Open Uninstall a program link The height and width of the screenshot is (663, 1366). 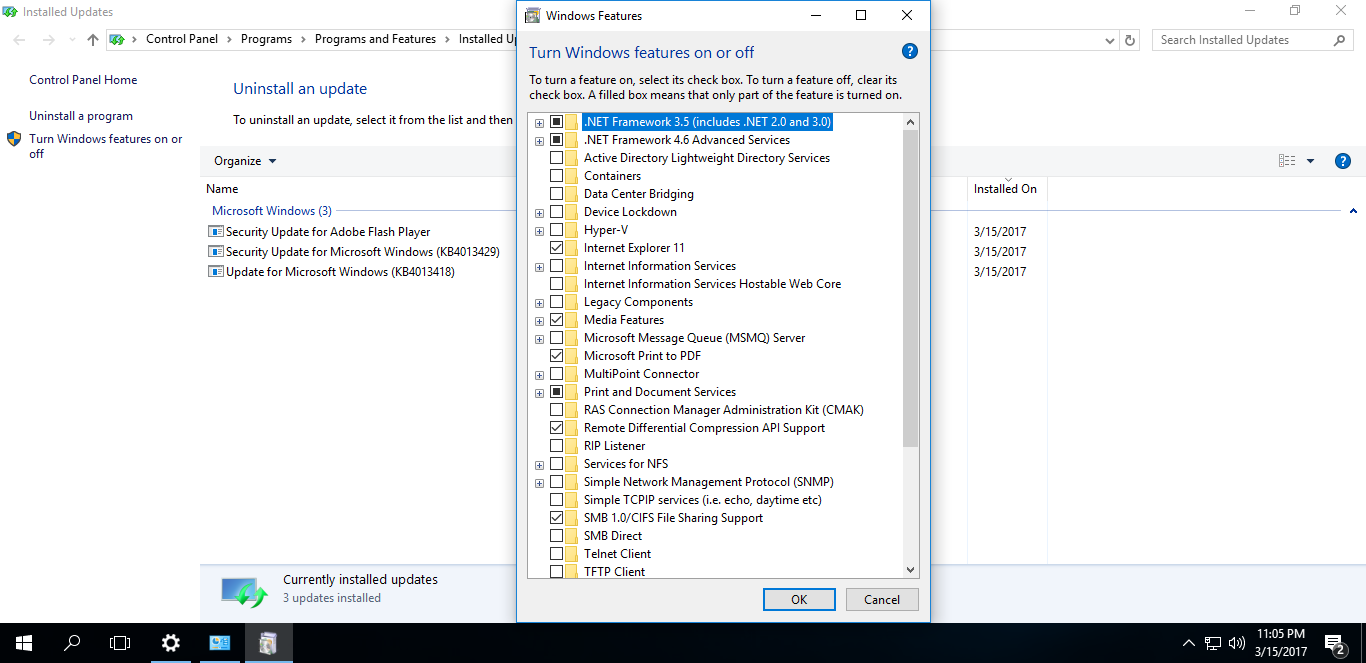pyautogui.click(x=81, y=116)
